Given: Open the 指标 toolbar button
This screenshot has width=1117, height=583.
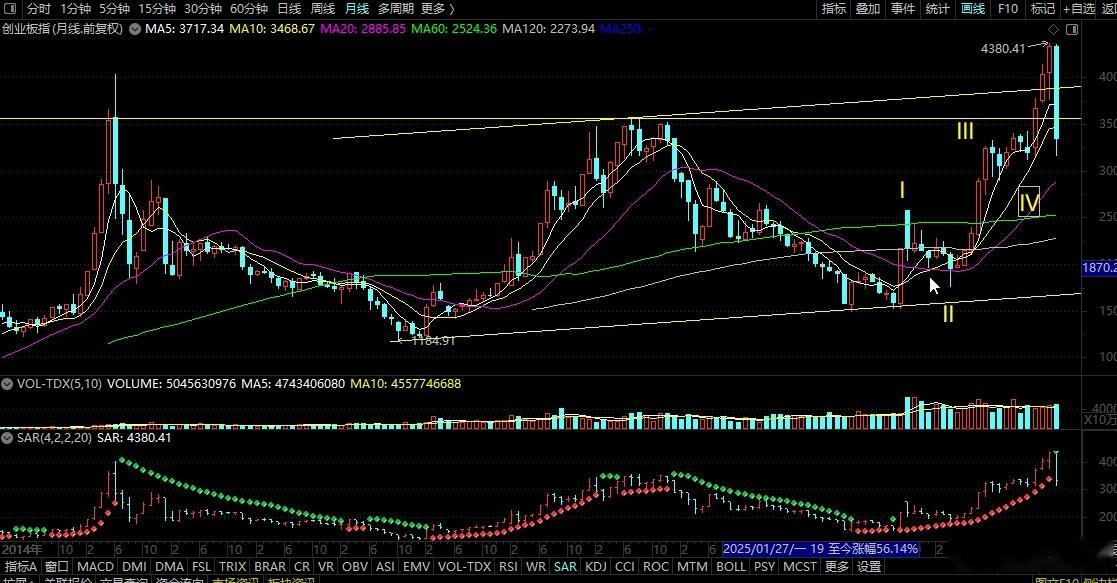Looking at the screenshot, I should coord(833,9).
